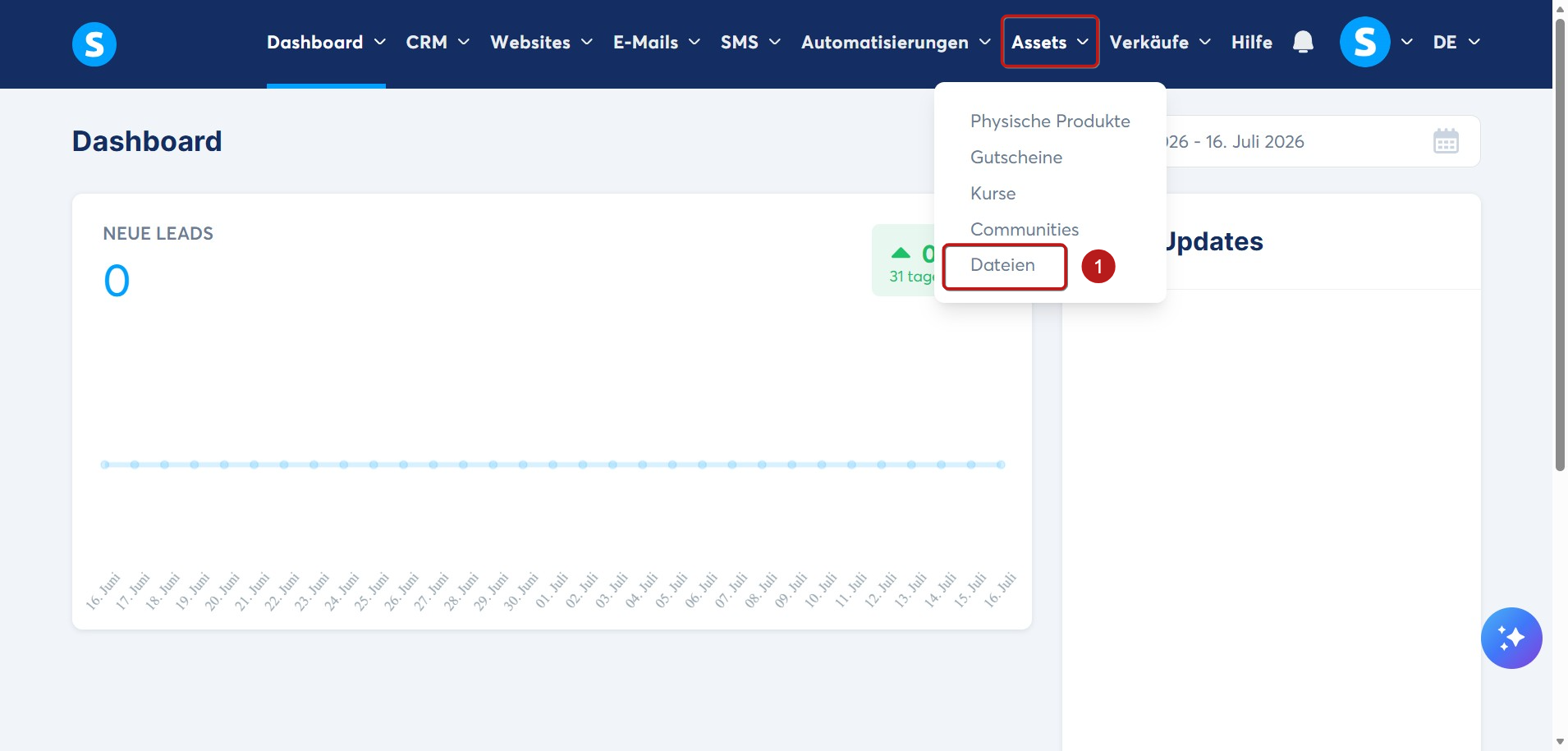
Task: Collapse the Assets dropdown menu
Action: [1050, 42]
